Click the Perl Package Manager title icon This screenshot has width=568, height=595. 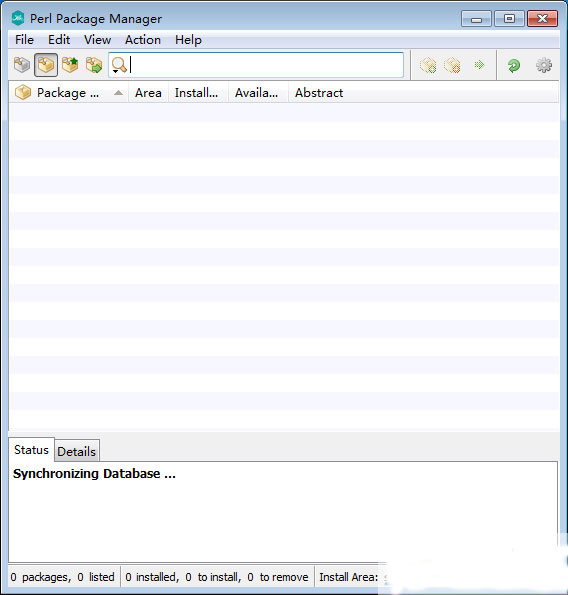point(18,18)
